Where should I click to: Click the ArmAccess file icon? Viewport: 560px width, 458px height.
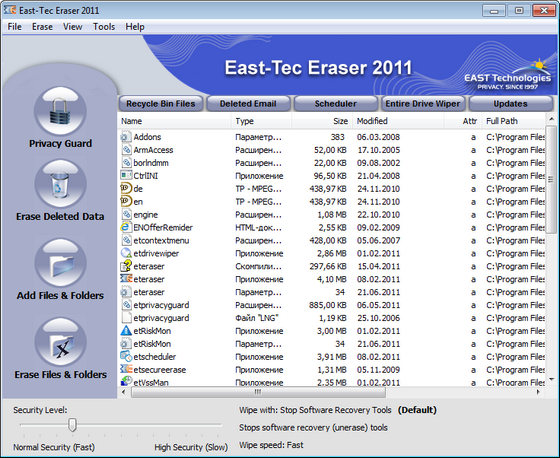point(126,150)
